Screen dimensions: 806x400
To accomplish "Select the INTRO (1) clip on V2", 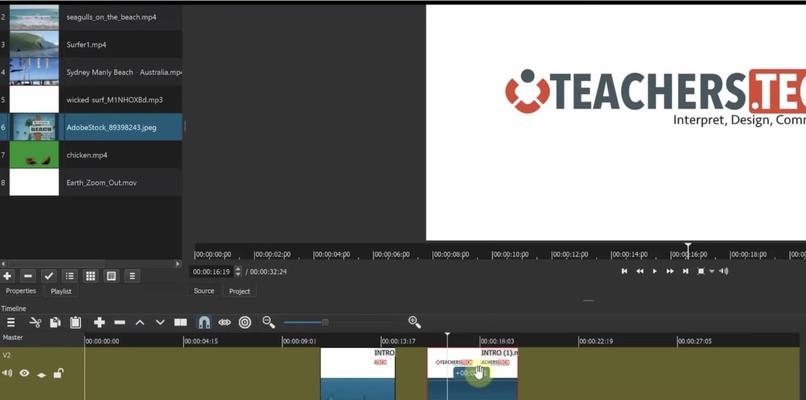I will coord(472,374).
